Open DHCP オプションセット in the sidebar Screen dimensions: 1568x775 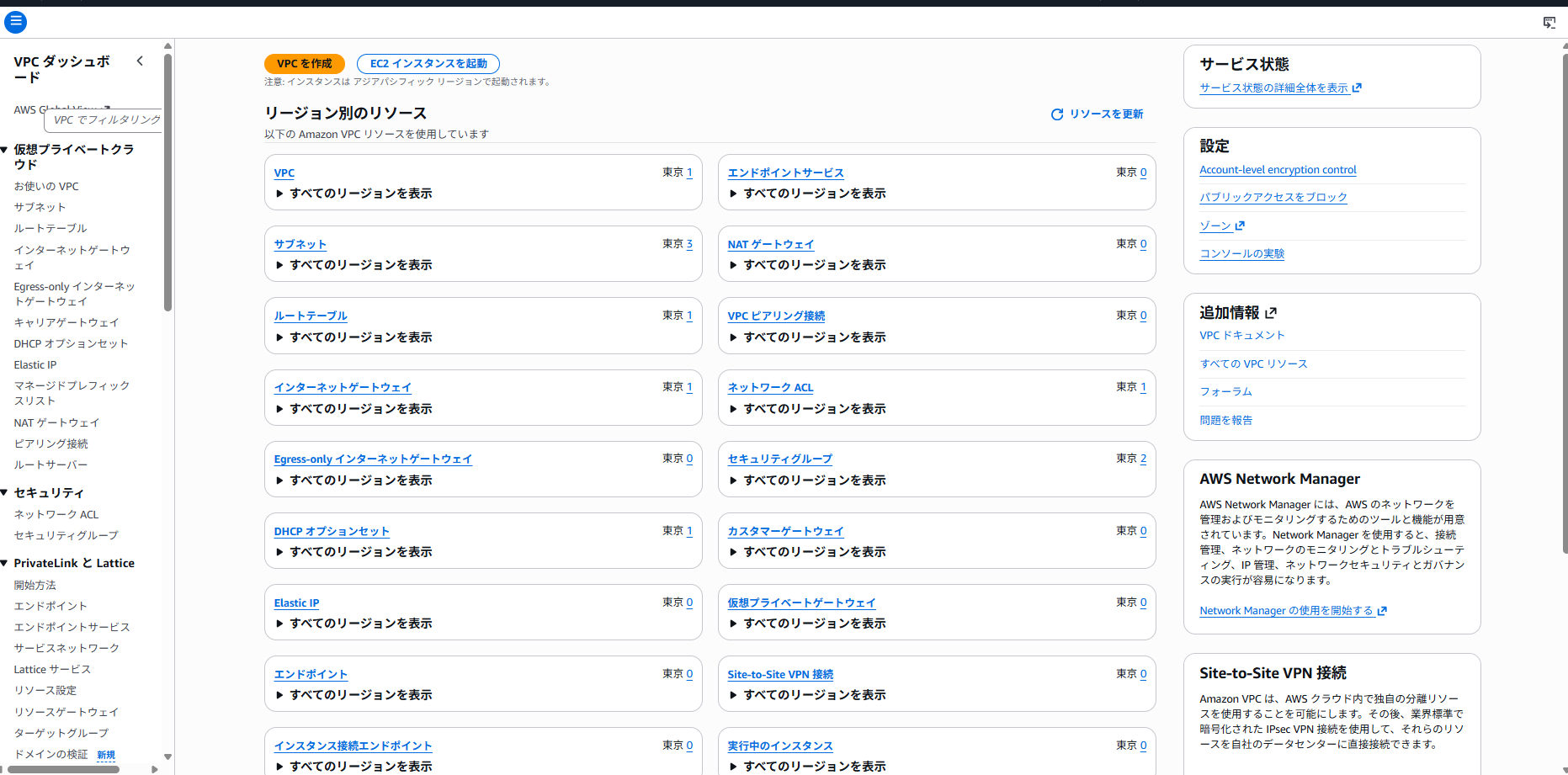pos(71,344)
